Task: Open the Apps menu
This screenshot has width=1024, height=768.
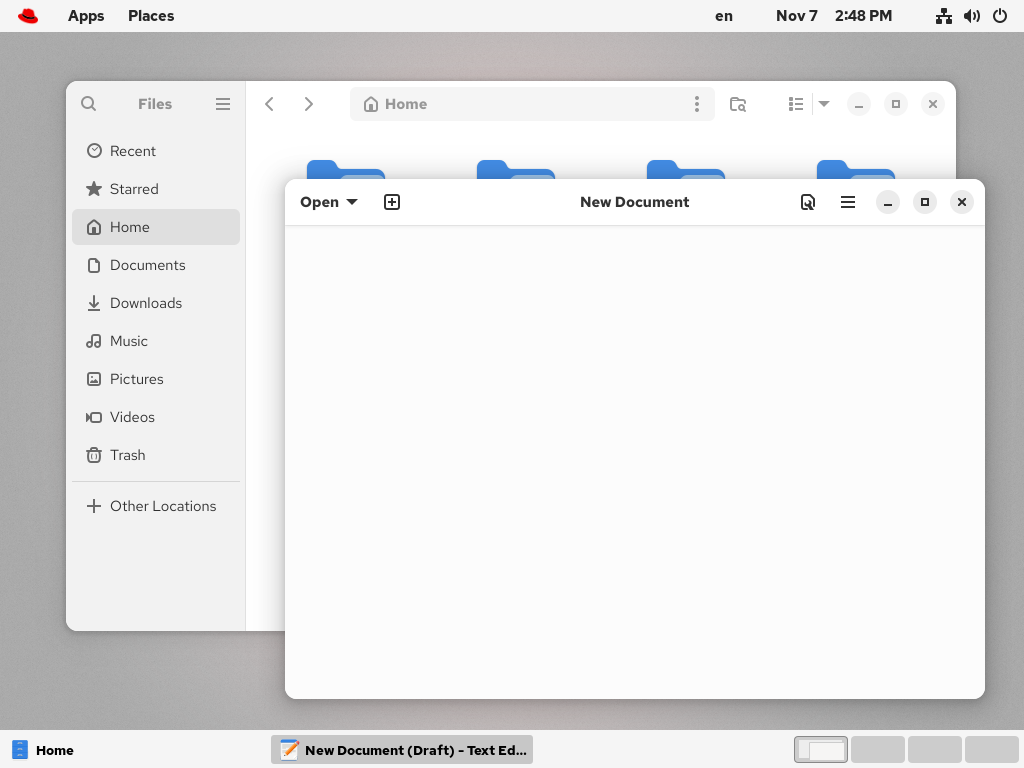Action: pyautogui.click(x=86, y=16)
